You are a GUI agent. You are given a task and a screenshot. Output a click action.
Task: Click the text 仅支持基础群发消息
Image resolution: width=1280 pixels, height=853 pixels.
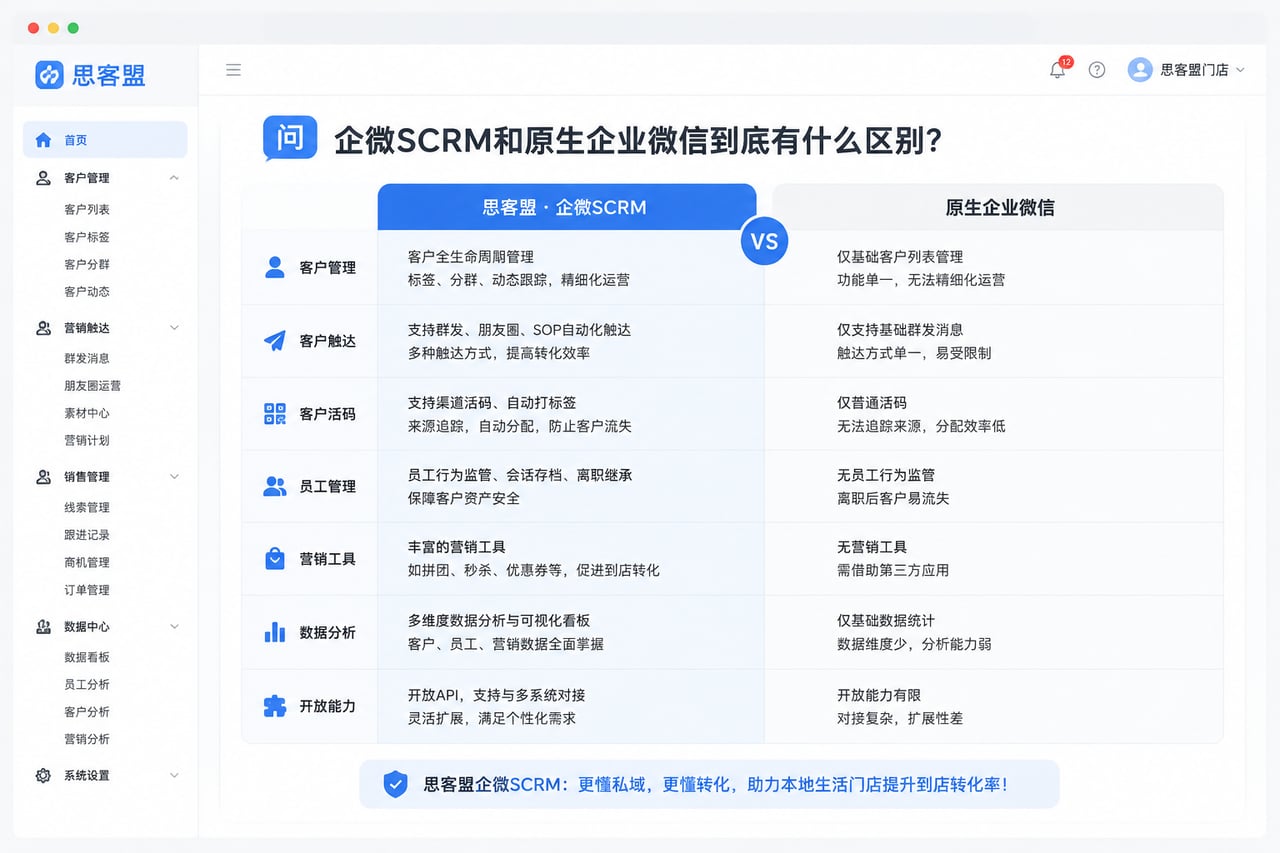pyautogui.click(x=900, y=330)
